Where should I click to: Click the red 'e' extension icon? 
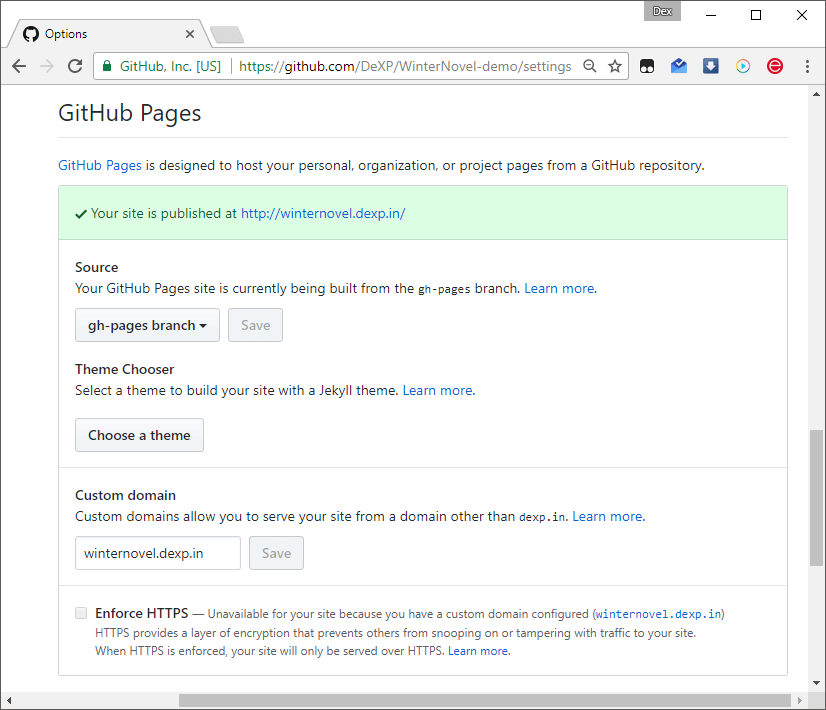(x=774, y=65)
